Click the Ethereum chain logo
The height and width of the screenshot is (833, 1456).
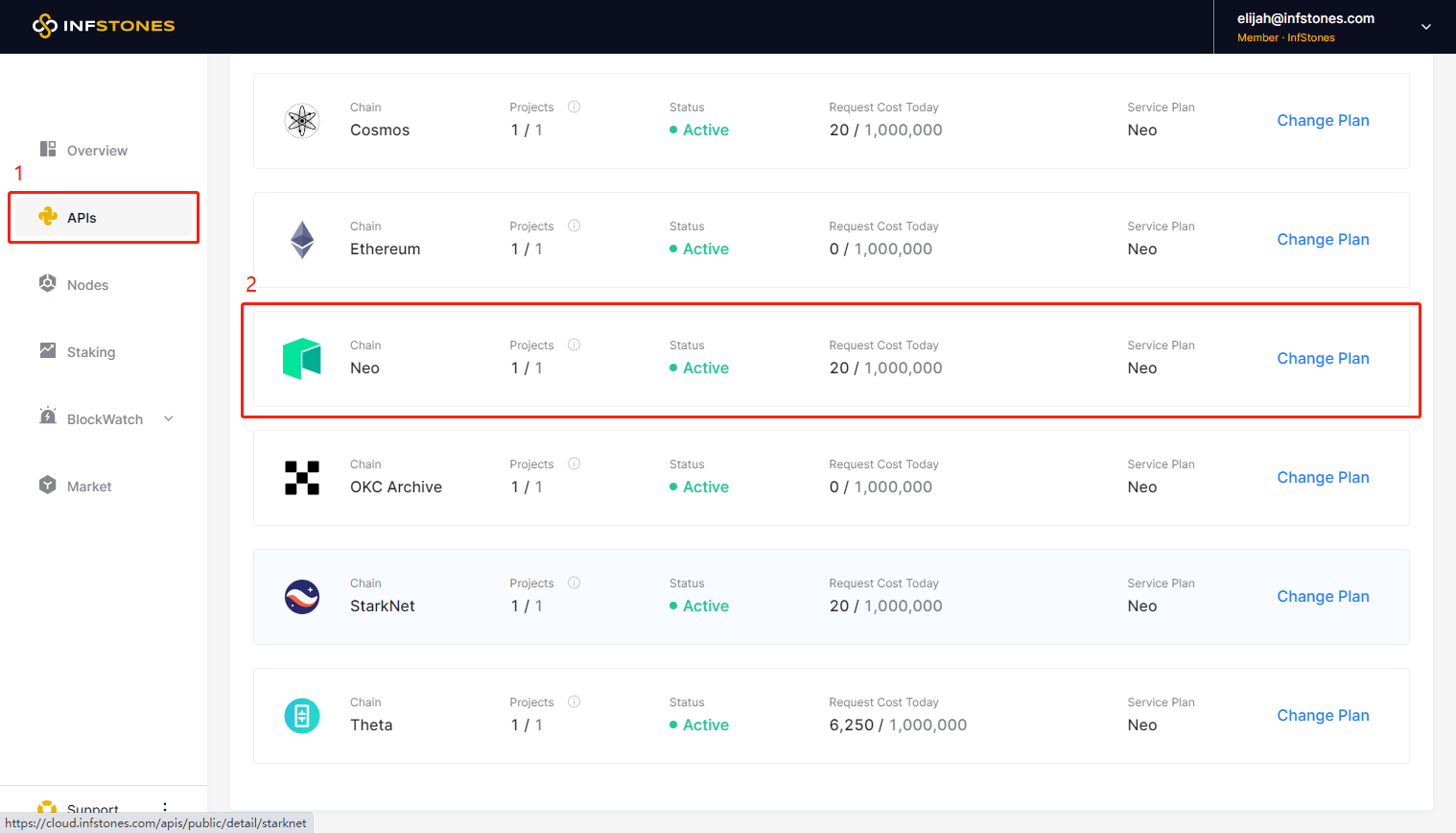(302, 240)
